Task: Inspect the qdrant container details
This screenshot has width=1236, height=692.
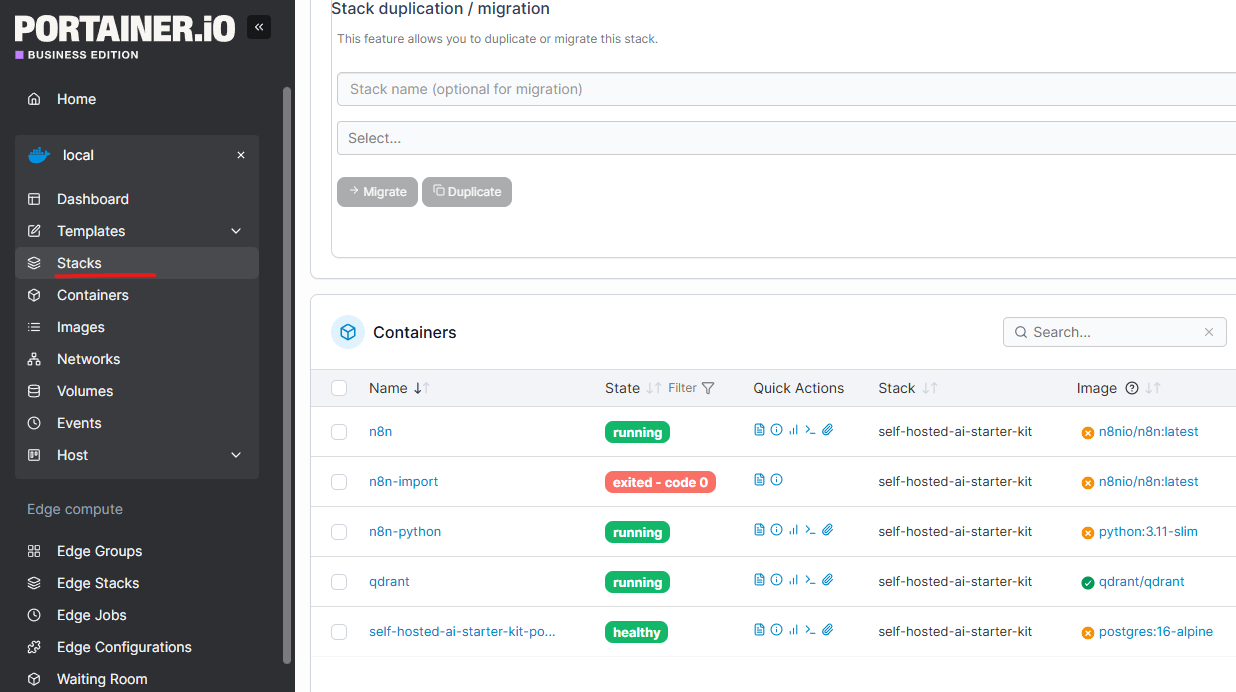Action: click(x=776, y=579)
